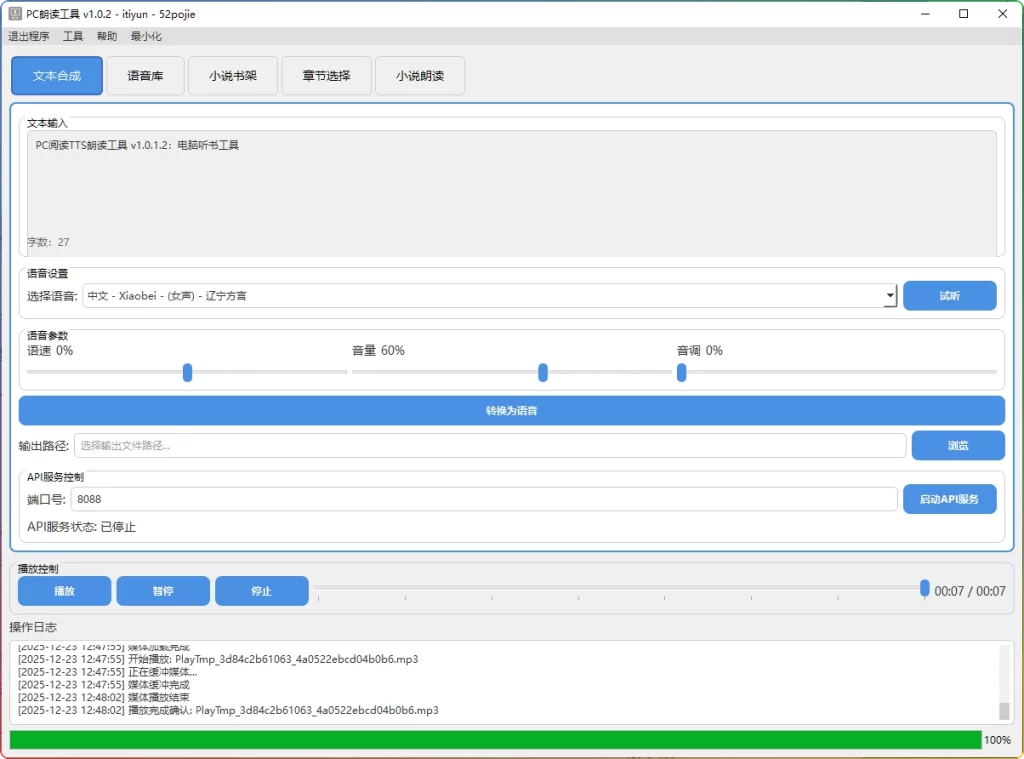1024x759 pixels.
Task: Click the 暂停 pause button
Action: coord(162,590)
